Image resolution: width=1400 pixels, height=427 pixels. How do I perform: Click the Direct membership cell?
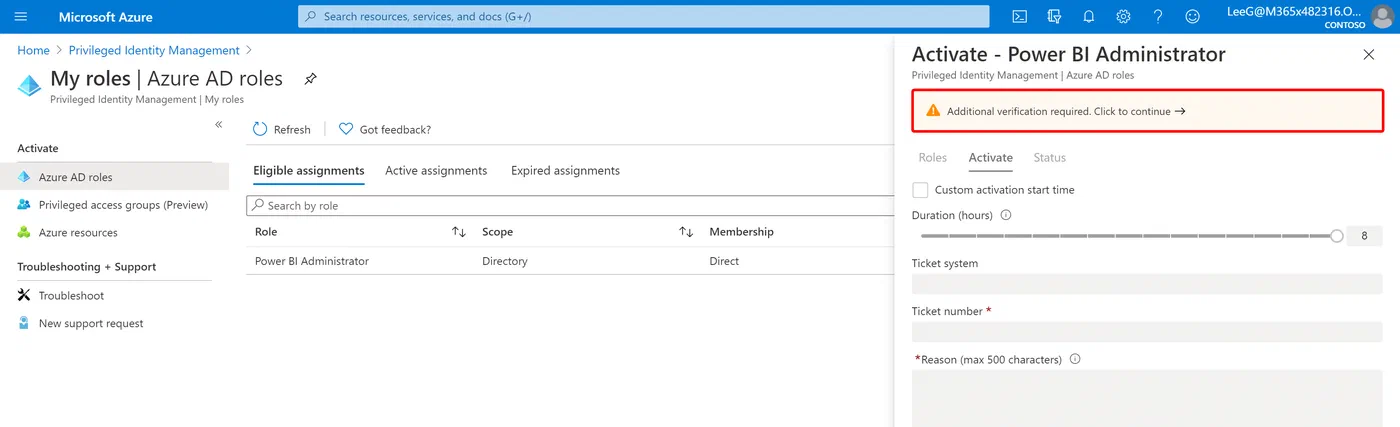point(724,261)
